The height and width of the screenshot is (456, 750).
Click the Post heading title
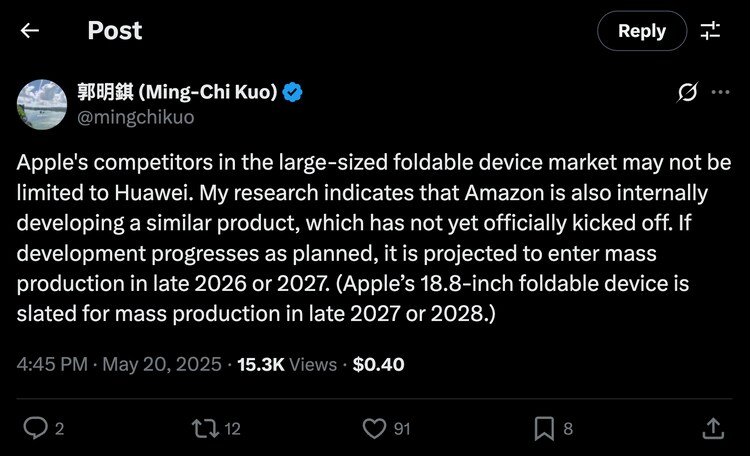115,31
